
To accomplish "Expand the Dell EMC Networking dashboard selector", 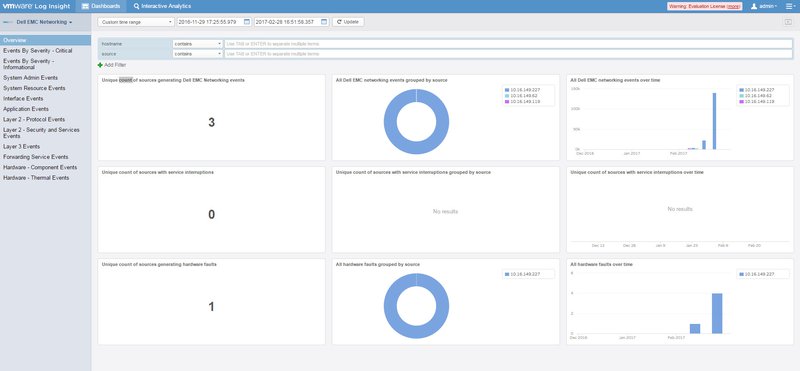I will click(x=44, y=22).
